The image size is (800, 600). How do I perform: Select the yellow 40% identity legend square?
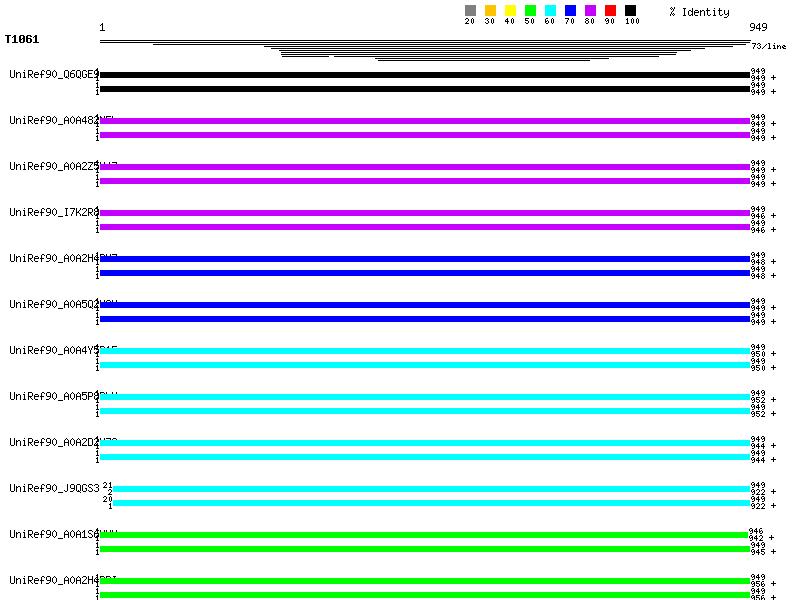point(510,11)
